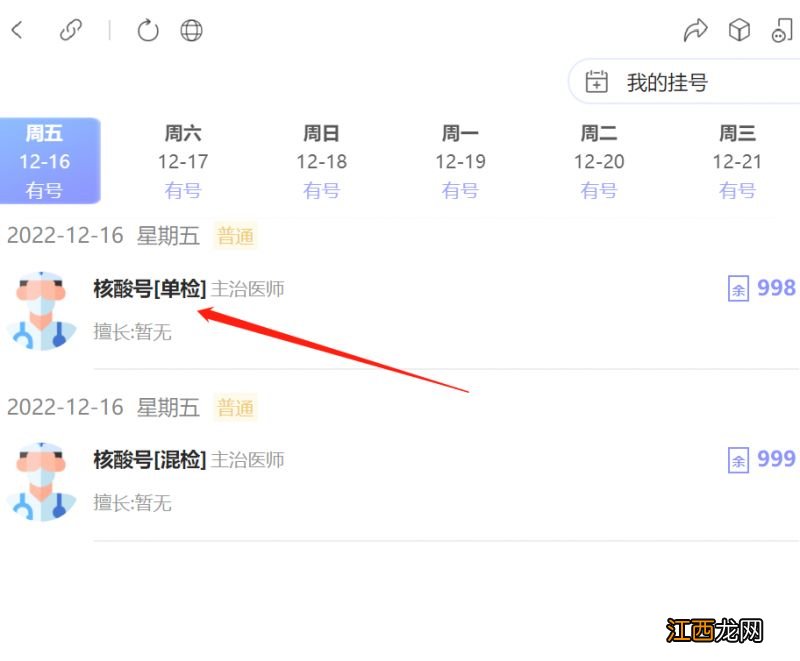Viewport: 800px width, 661px height.
Task: Click the exit-to-floating-window icon
Action: (782, 30)
